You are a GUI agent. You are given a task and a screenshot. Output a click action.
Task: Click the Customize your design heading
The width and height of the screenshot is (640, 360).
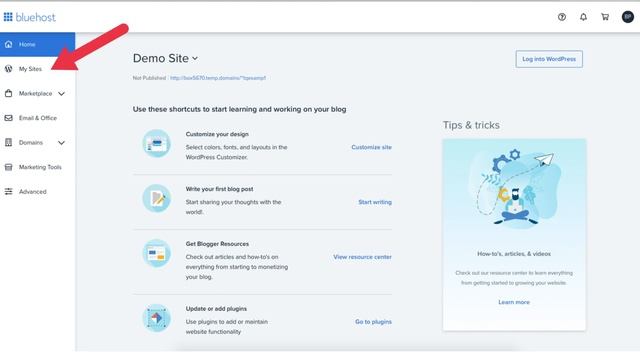click(217, 134)
